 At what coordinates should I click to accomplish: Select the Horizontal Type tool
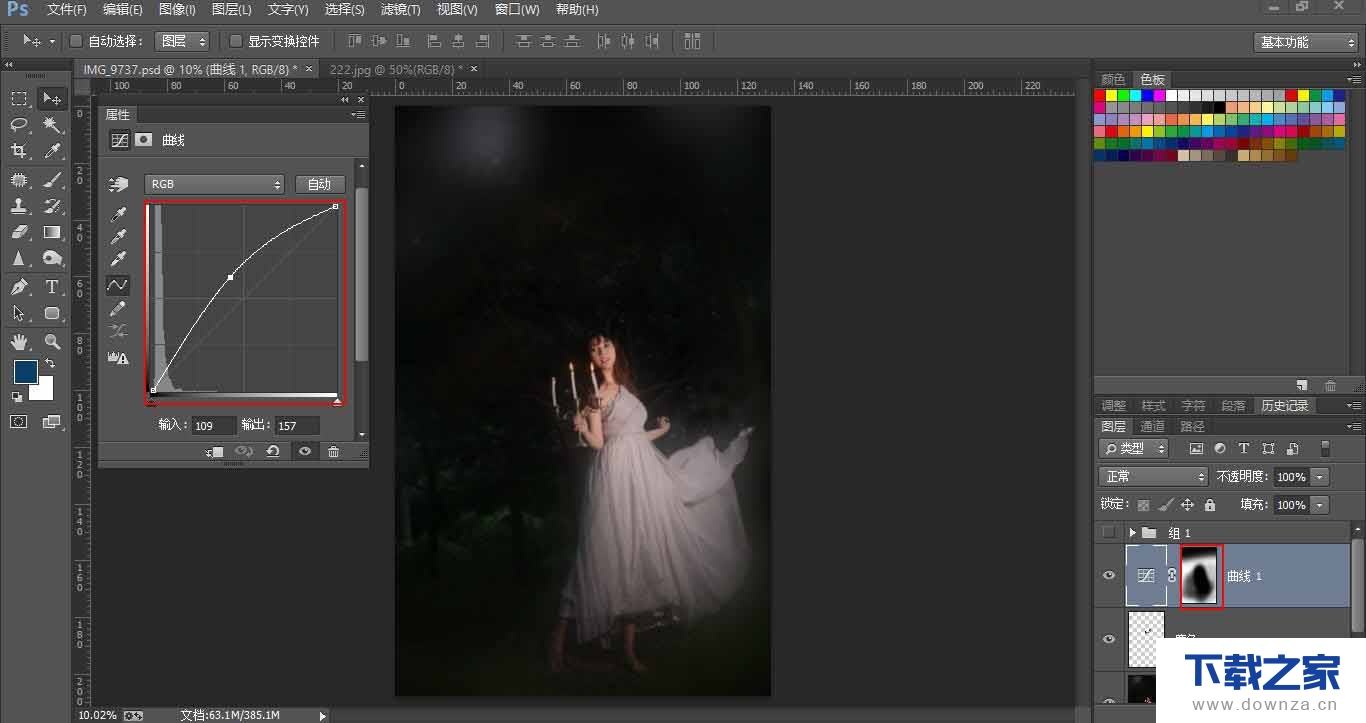52,287
